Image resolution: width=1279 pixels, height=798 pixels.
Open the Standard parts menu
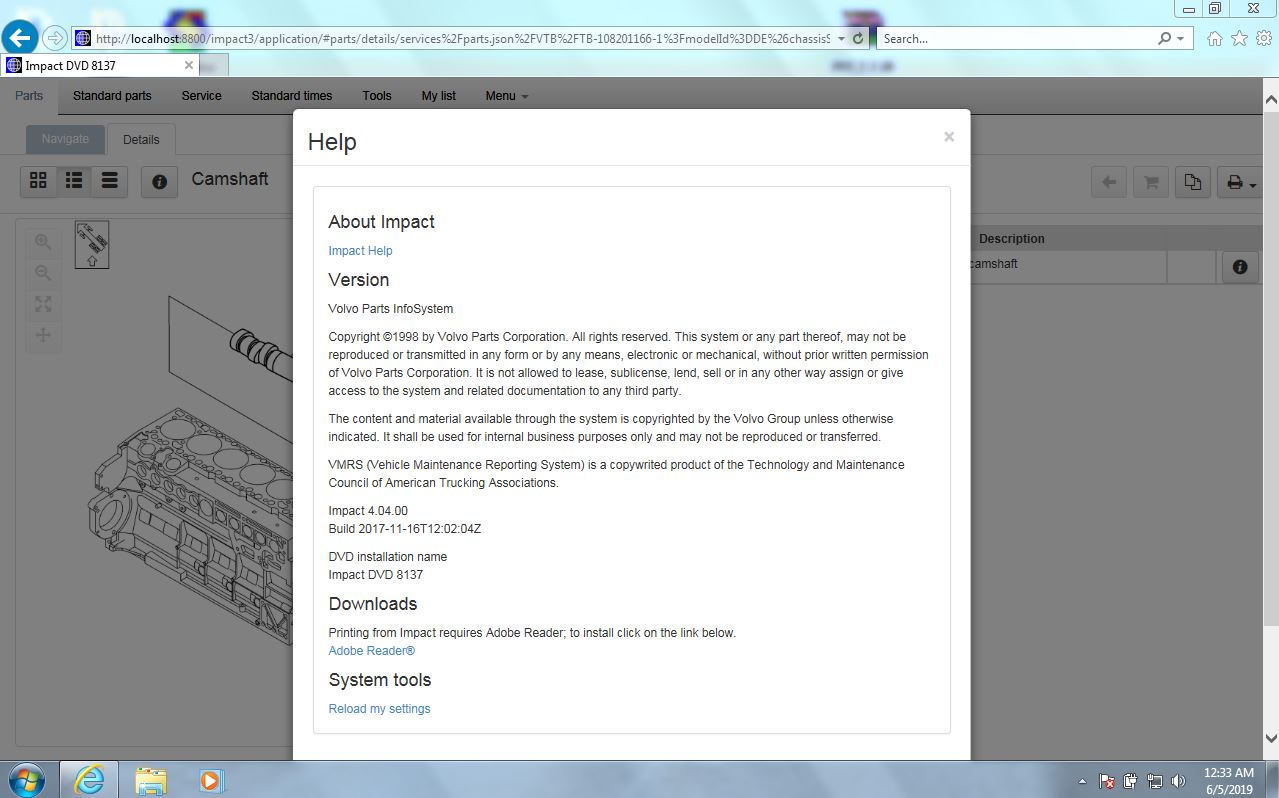point(112,96)
